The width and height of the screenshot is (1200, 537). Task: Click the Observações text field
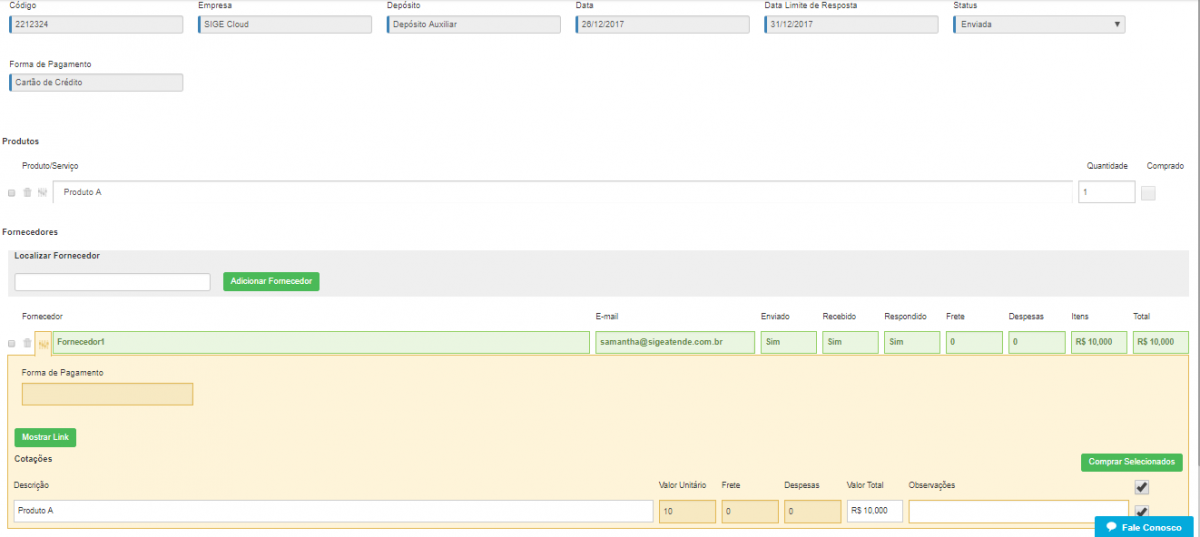tap(1018, 511)
